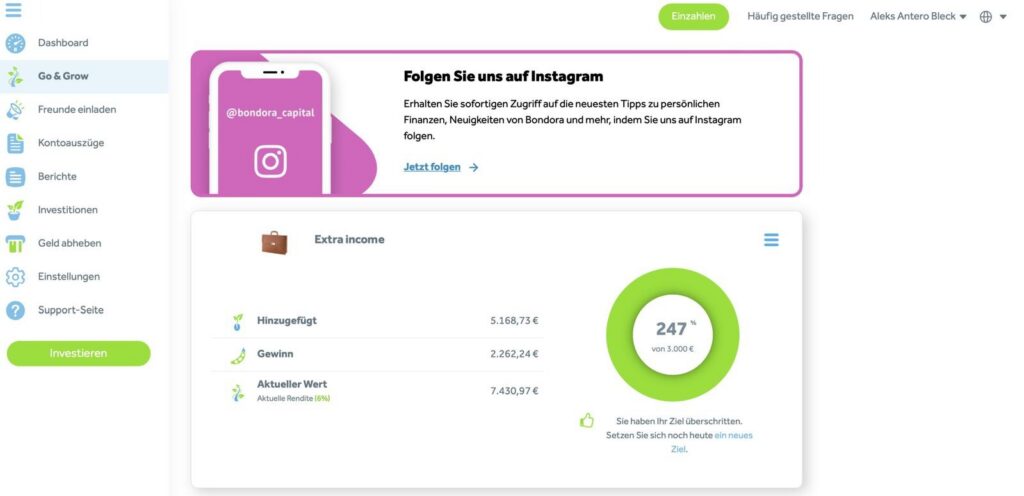1024x496 pixels.
Task: Click the Berichte report icon
Action: [x=16, y=177]
